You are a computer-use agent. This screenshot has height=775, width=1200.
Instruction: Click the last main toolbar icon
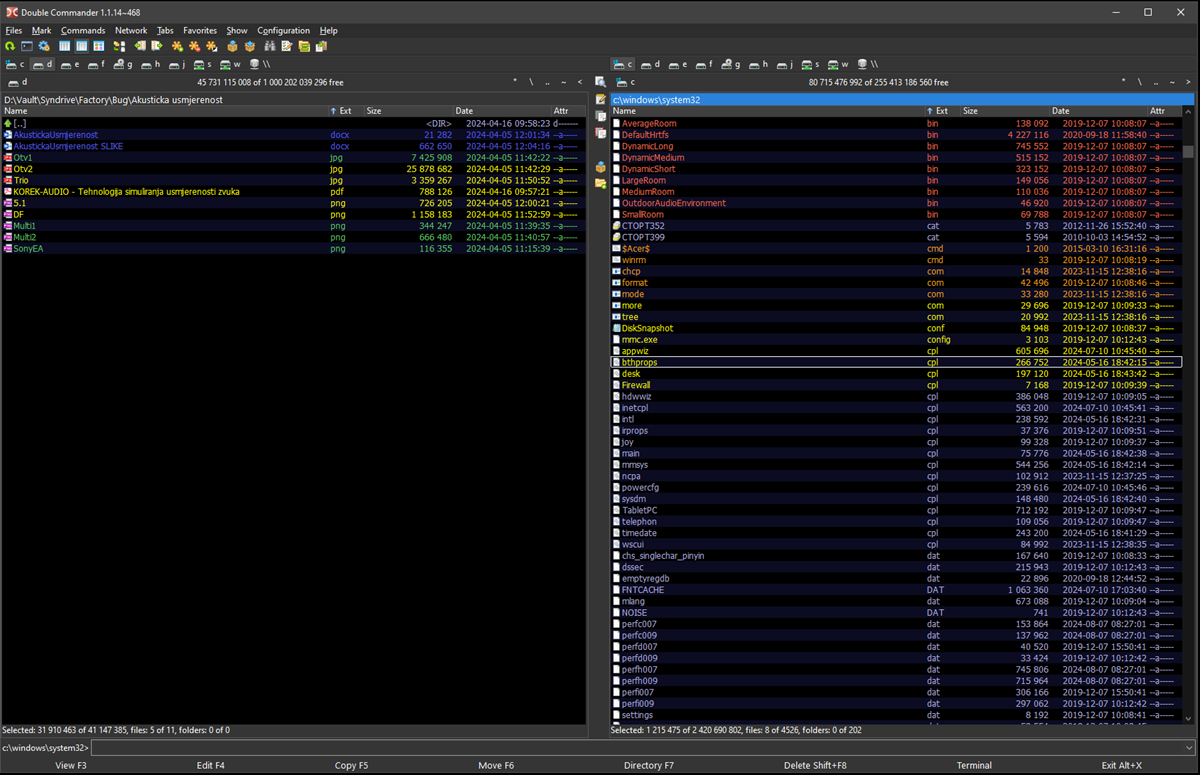321,46
